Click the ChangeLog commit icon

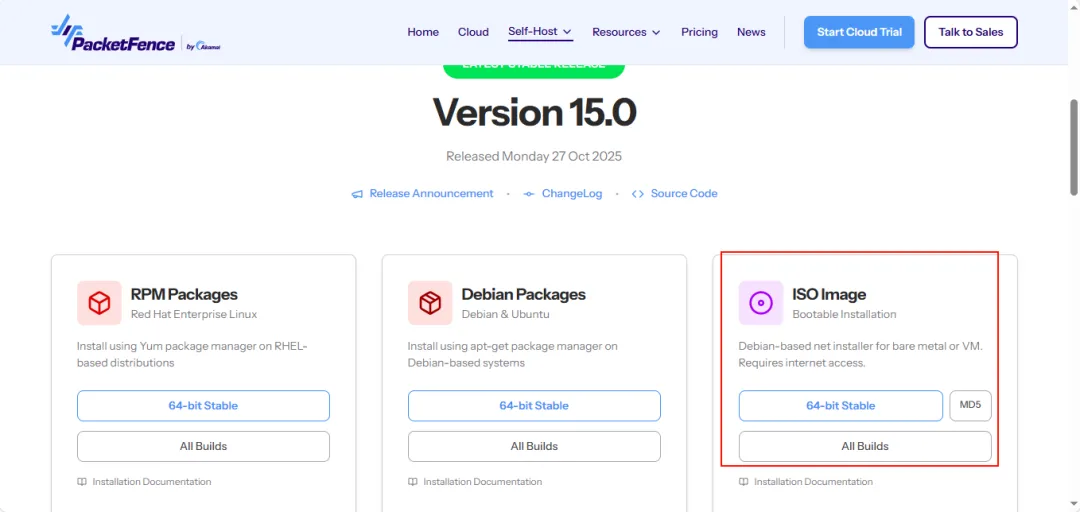(529, 194)
